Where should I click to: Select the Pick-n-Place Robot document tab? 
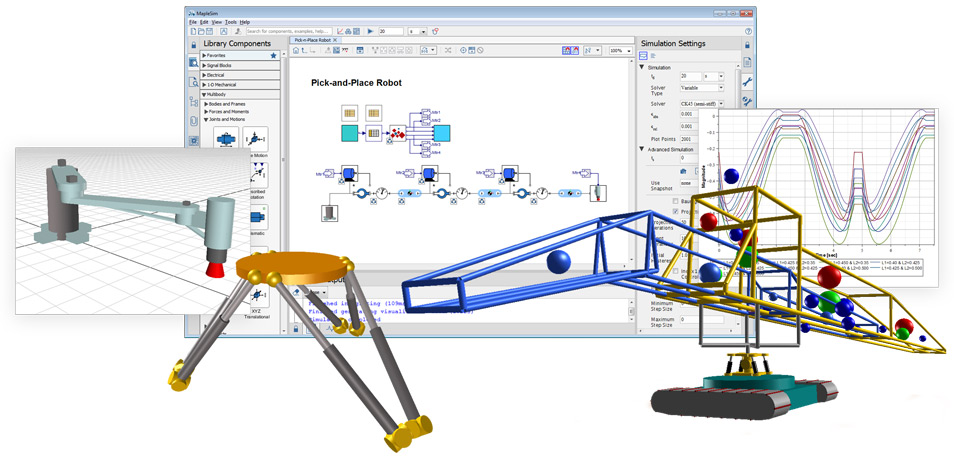(x=311, y=39)
